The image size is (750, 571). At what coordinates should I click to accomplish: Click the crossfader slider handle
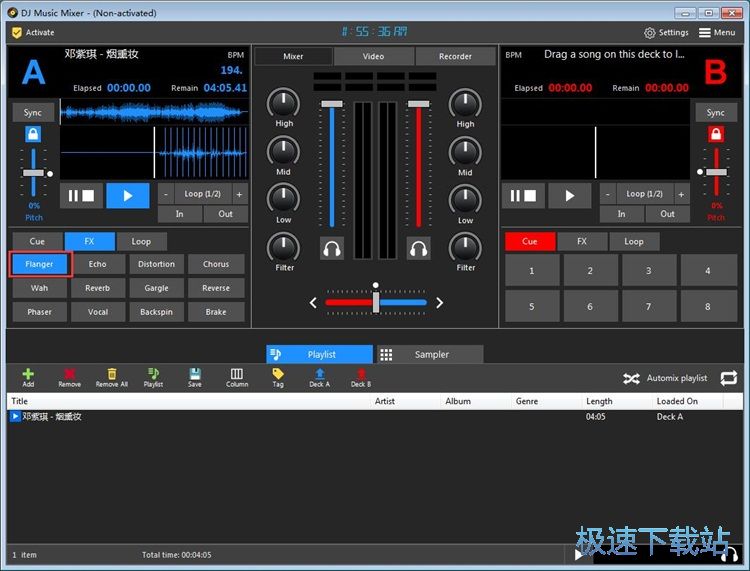coord(376,302)
